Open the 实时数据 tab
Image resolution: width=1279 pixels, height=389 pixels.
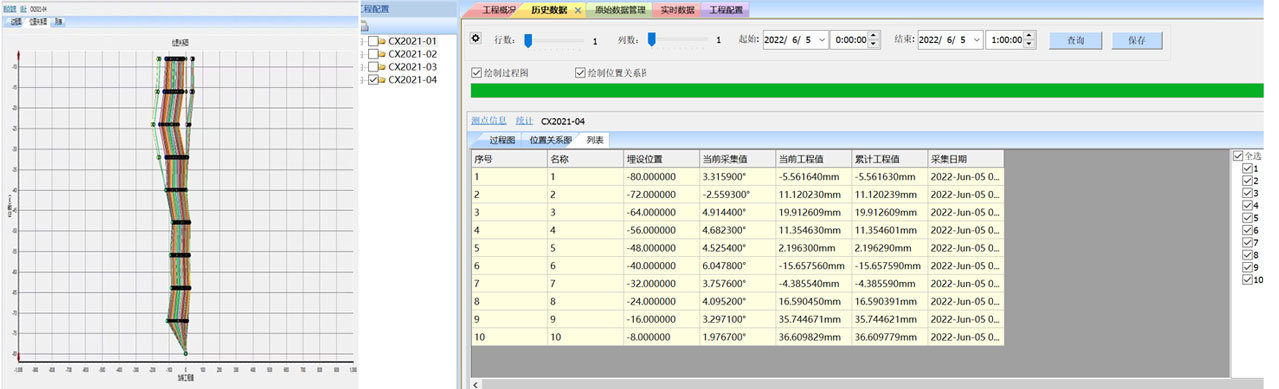point(677,10)
